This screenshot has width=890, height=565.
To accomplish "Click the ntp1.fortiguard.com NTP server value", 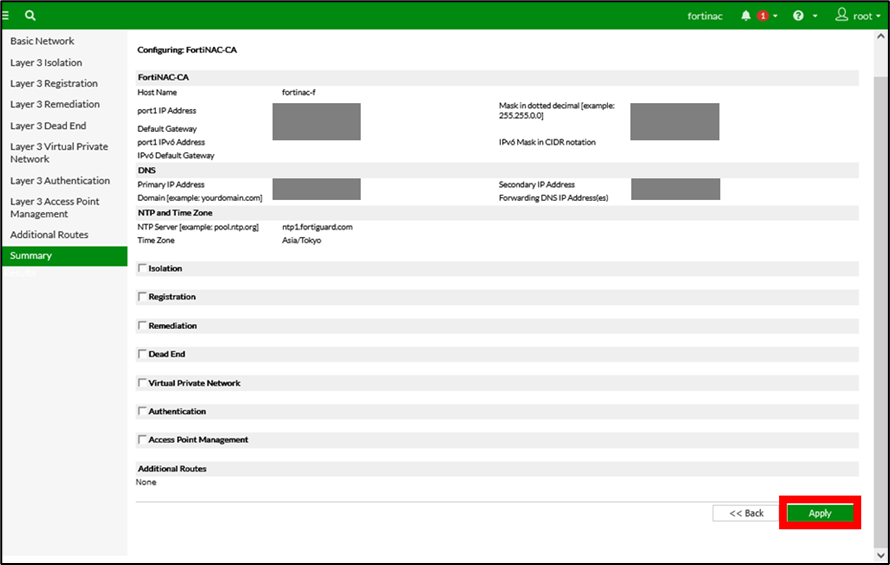I will 317,227.
